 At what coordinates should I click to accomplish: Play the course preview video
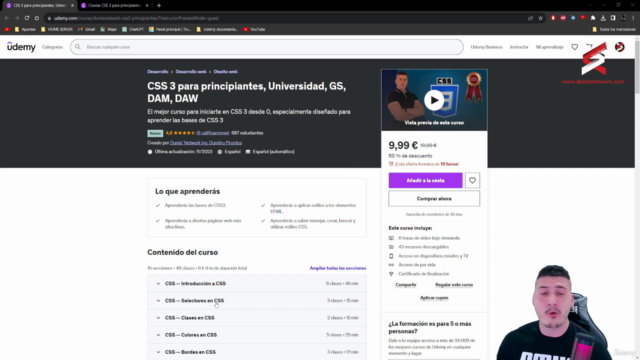pos(434,100)
